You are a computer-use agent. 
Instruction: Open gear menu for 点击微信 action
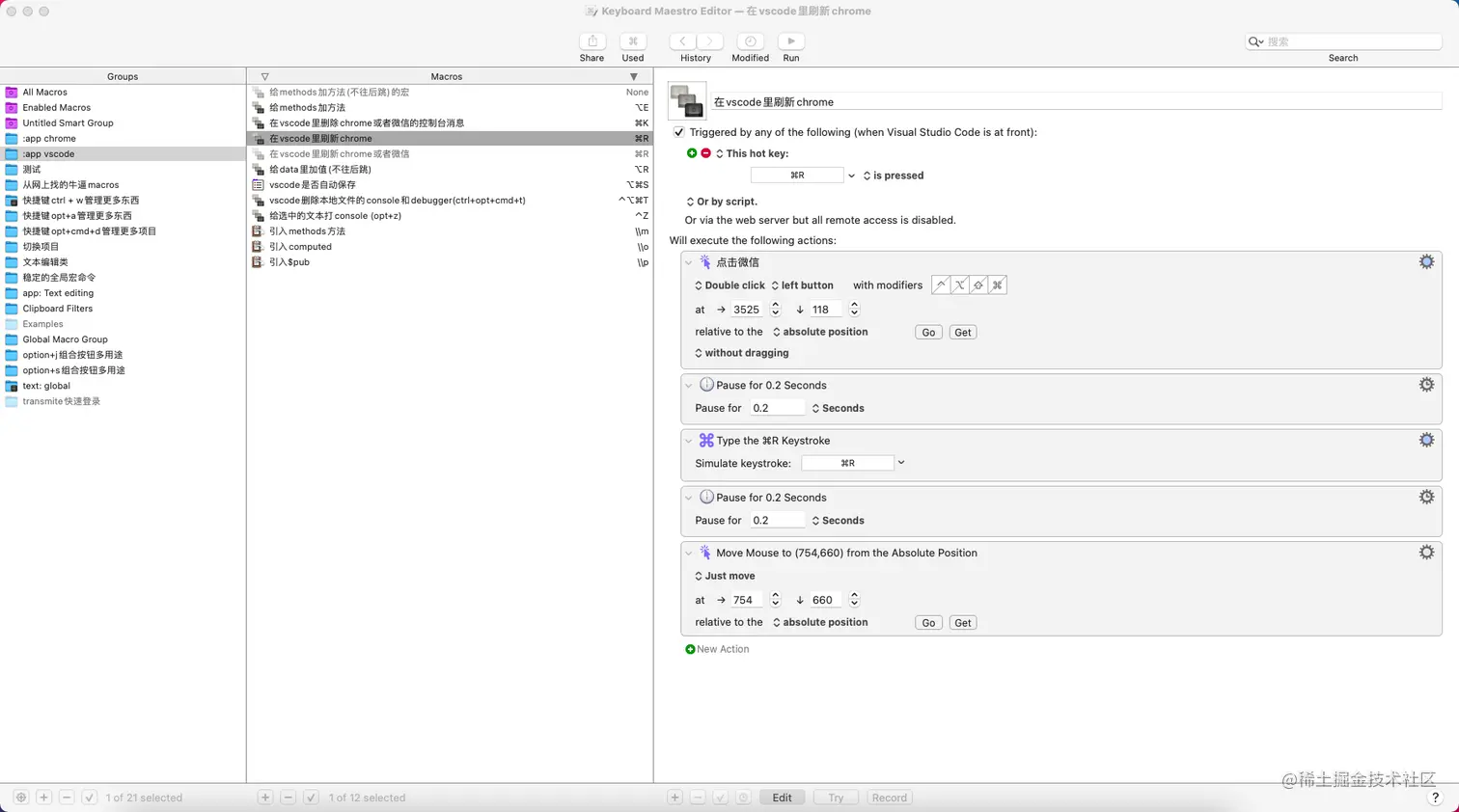pyautogui.click(x=1426, y=262)
